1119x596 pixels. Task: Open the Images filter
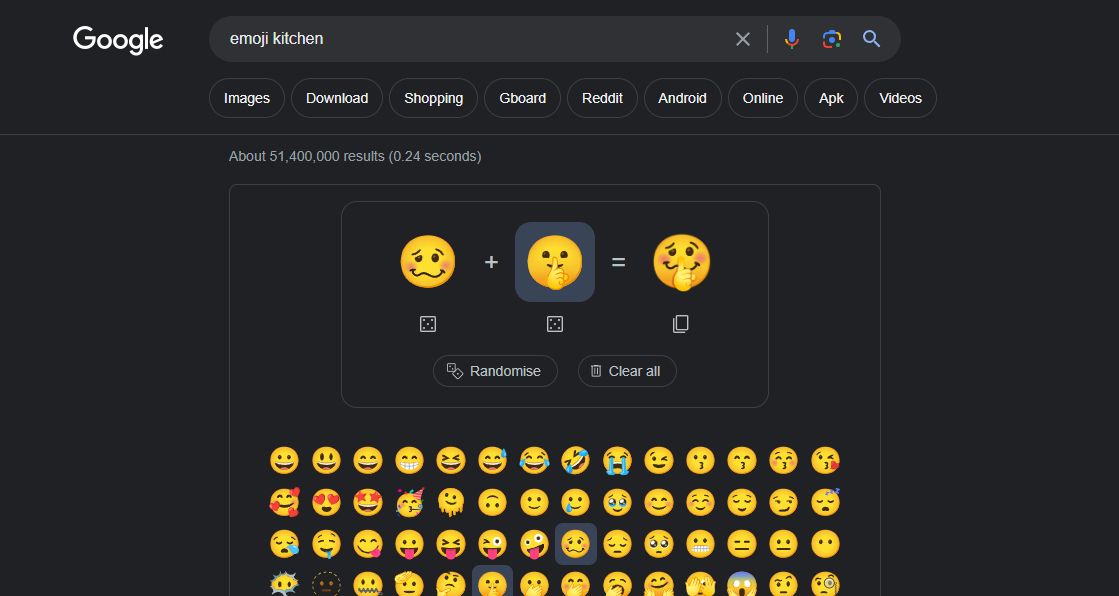tap(246, 97)
